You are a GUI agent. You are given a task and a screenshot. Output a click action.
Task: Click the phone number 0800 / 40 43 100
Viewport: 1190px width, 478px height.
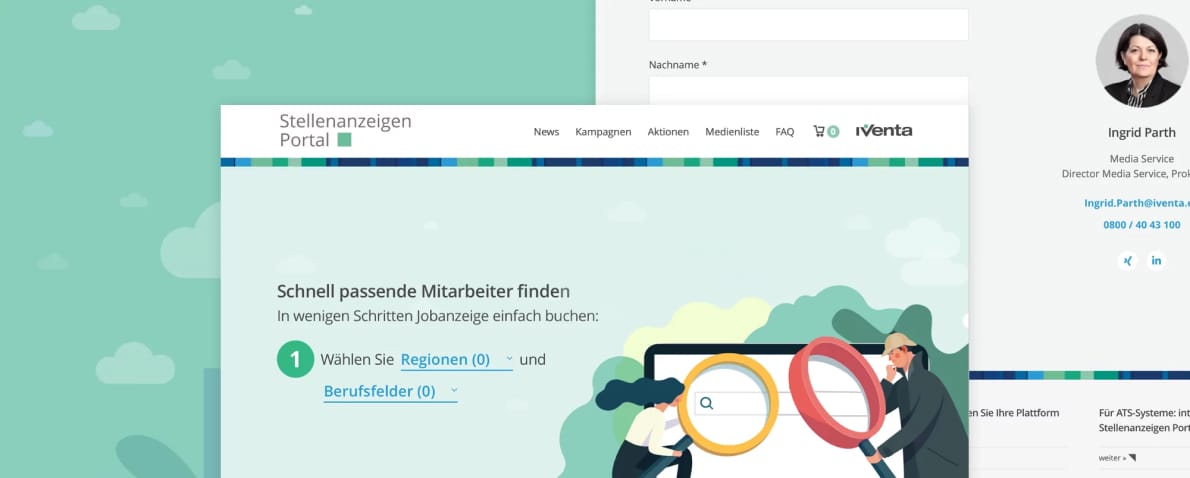click(x=1141, y=225)
